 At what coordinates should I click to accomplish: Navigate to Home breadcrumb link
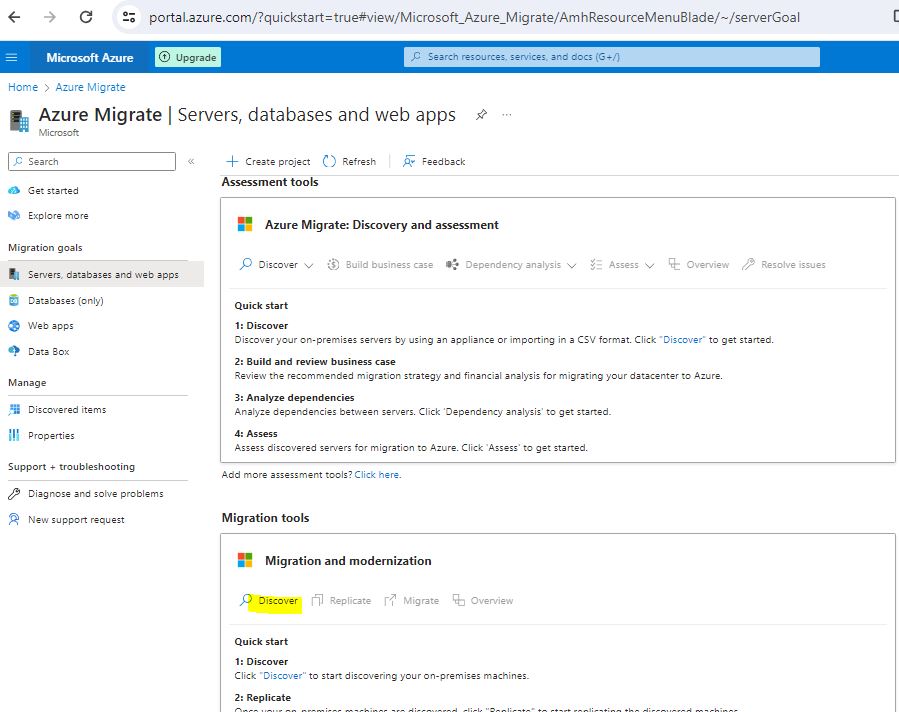pyautogui.click(x=23, y=87)
